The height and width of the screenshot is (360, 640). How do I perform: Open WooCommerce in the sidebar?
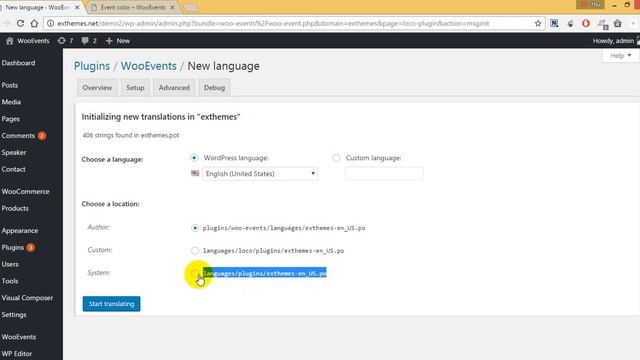(25, 191)
